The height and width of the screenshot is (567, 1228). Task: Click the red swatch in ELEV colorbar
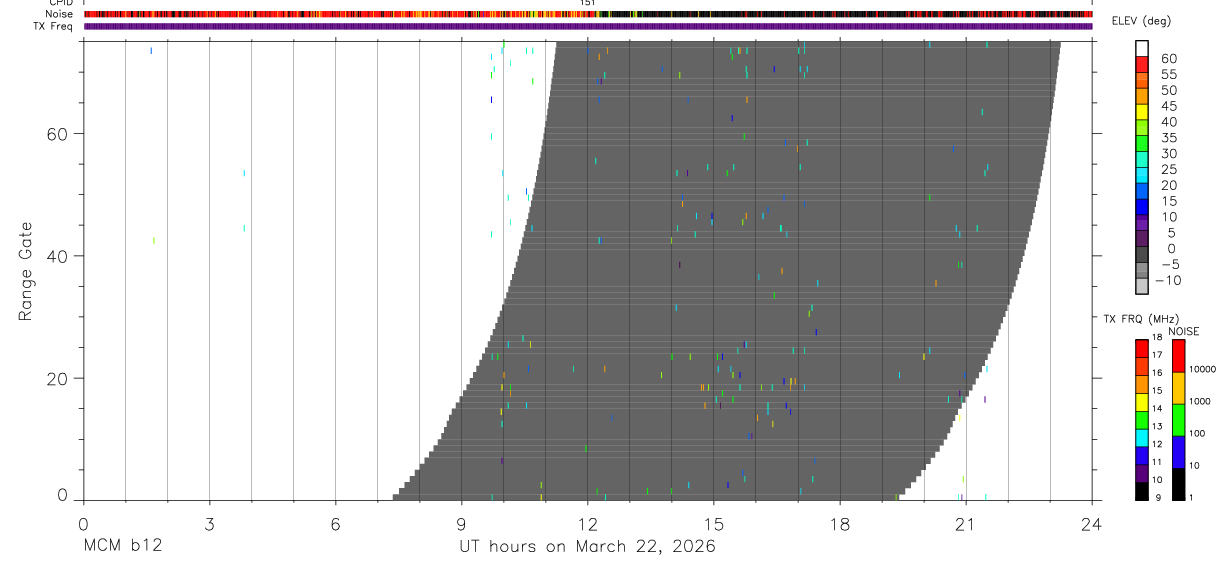(x=1142, y=64)
